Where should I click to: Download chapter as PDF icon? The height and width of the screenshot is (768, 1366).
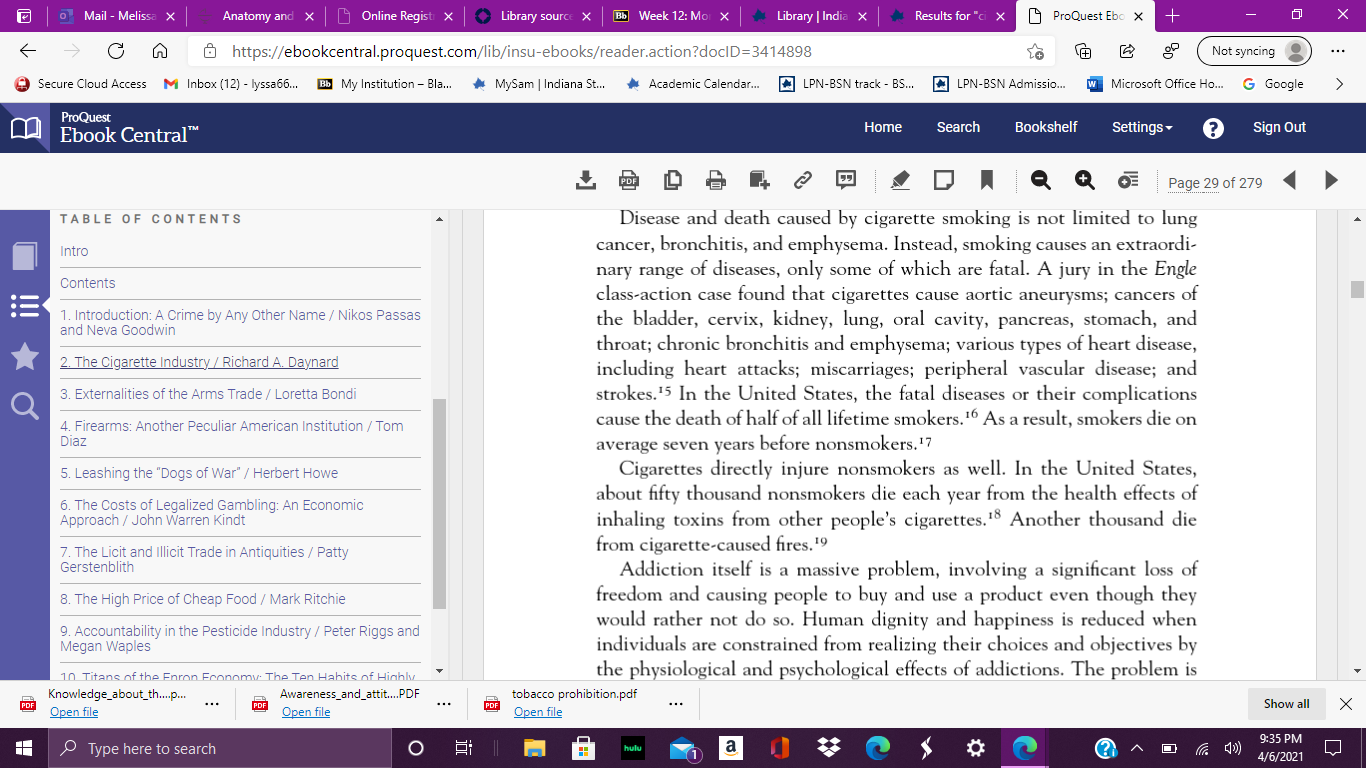click(628, 180)
